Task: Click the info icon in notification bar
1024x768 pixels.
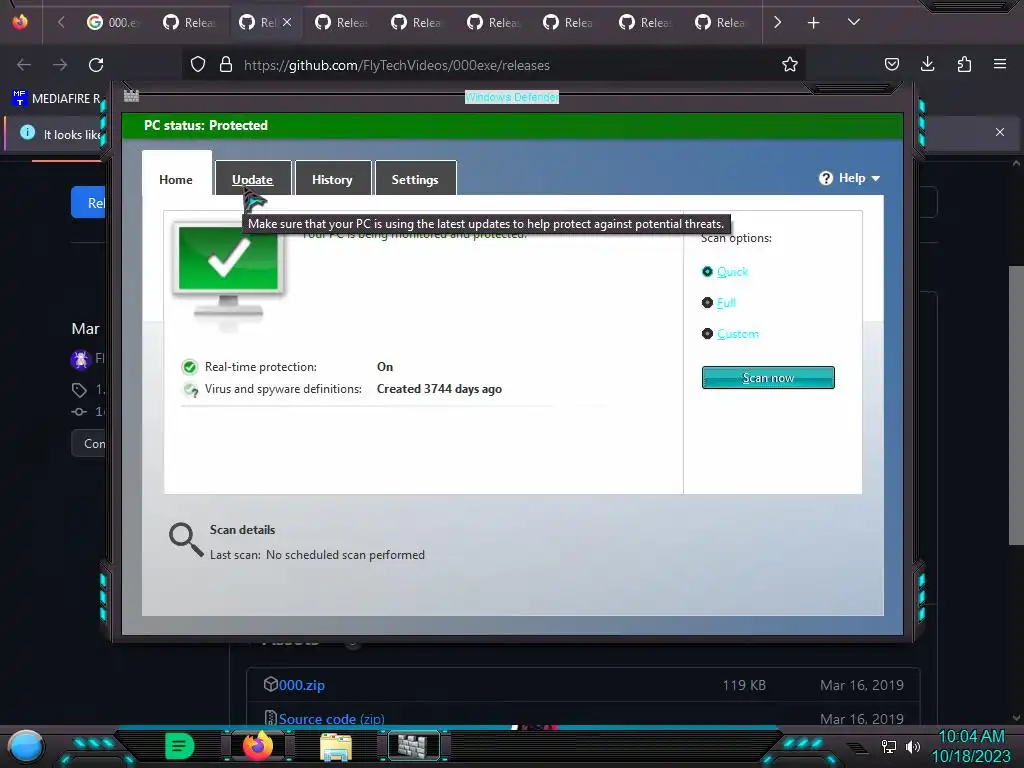Action: click(27, 133)
